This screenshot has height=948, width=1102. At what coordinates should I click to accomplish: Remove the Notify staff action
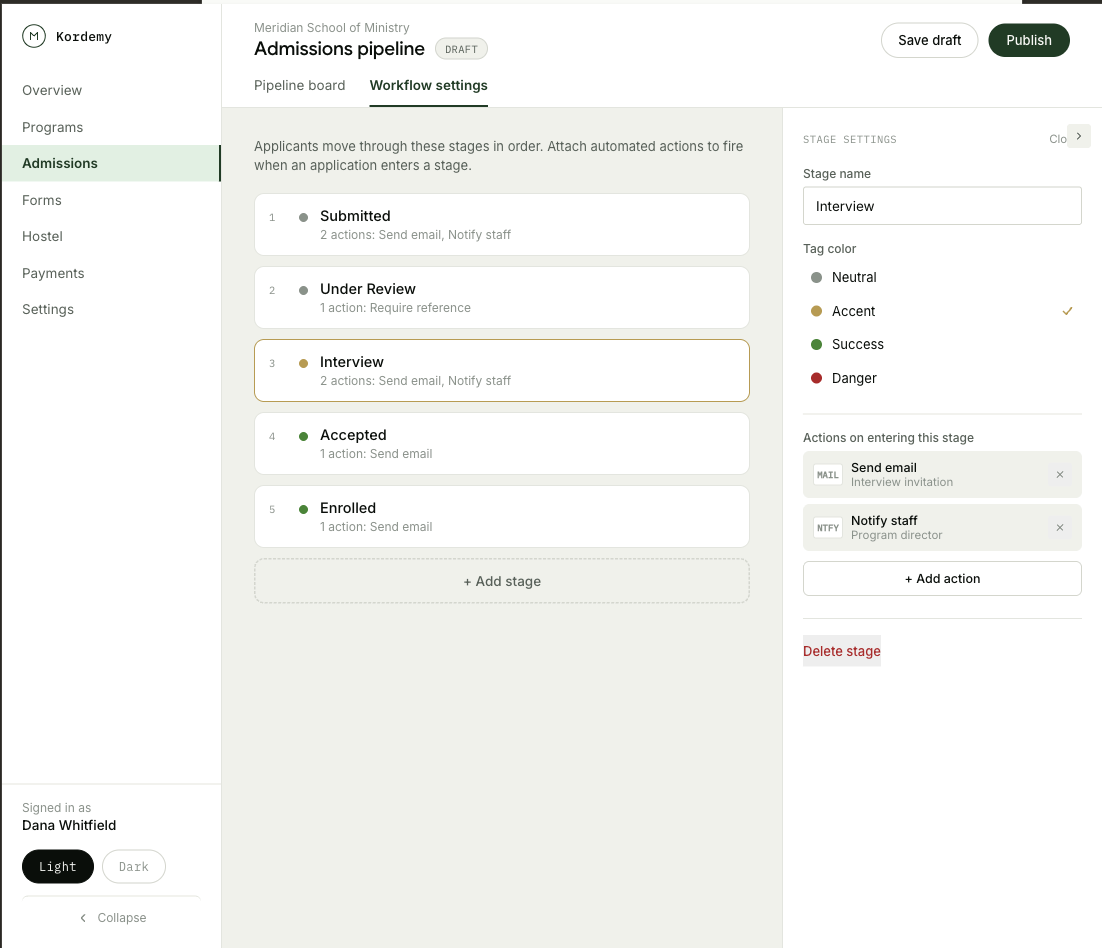(x=1060, y=528)
